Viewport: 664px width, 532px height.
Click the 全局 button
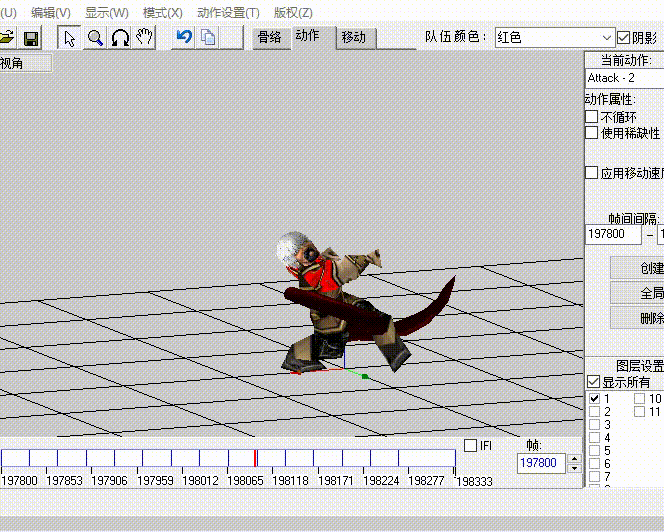pyautogui.click(x=637, y=293)
